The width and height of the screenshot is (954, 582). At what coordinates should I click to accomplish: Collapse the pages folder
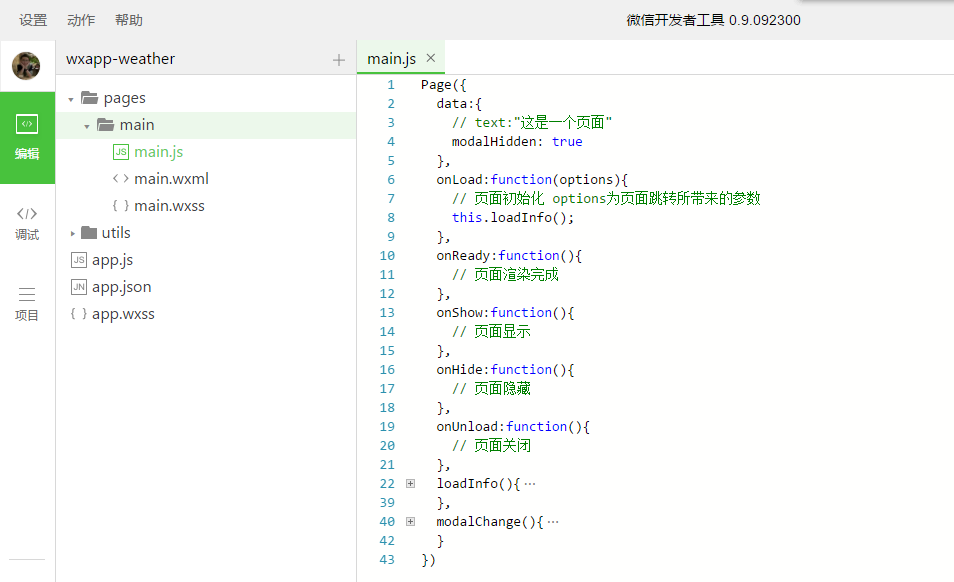[x=71, y=99]
